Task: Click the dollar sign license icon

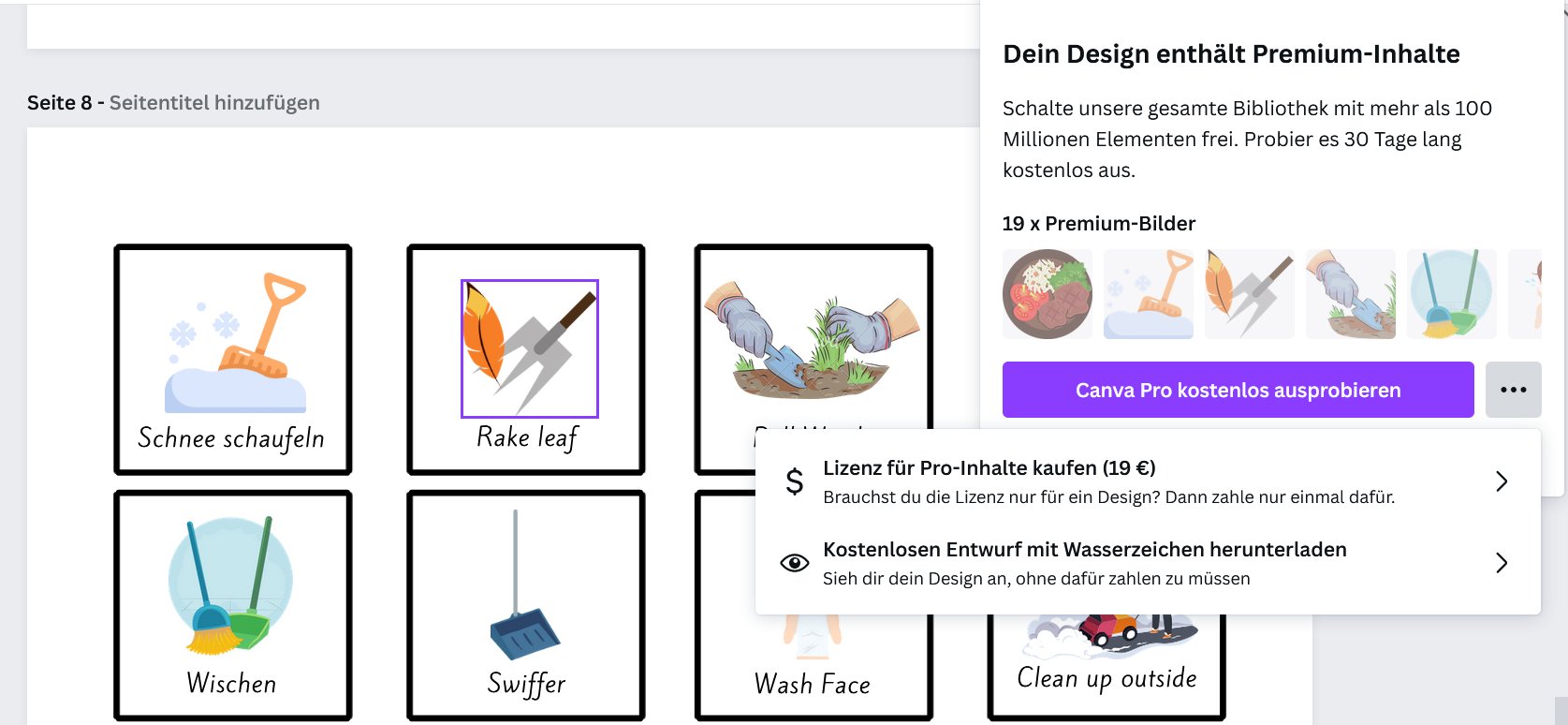Action: 794,481
